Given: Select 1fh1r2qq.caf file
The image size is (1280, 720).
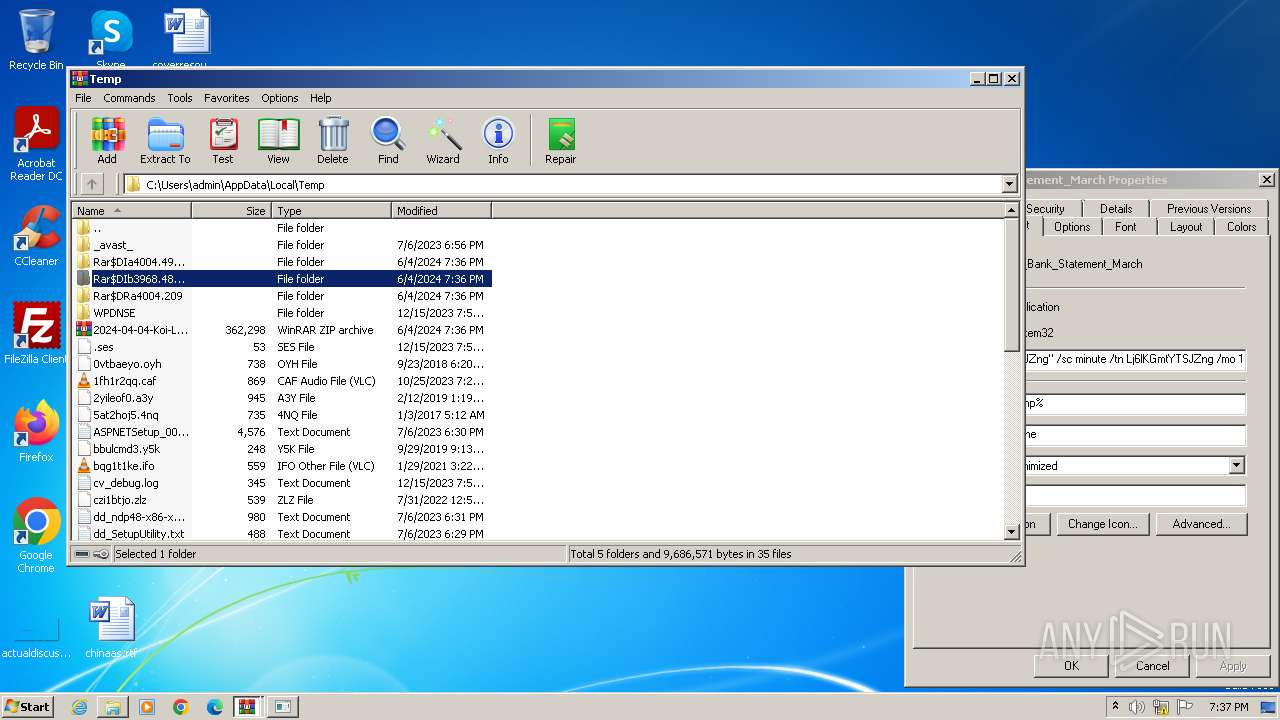Looking at the screenshot, I should pyautogui.click(x=282, y=381).
